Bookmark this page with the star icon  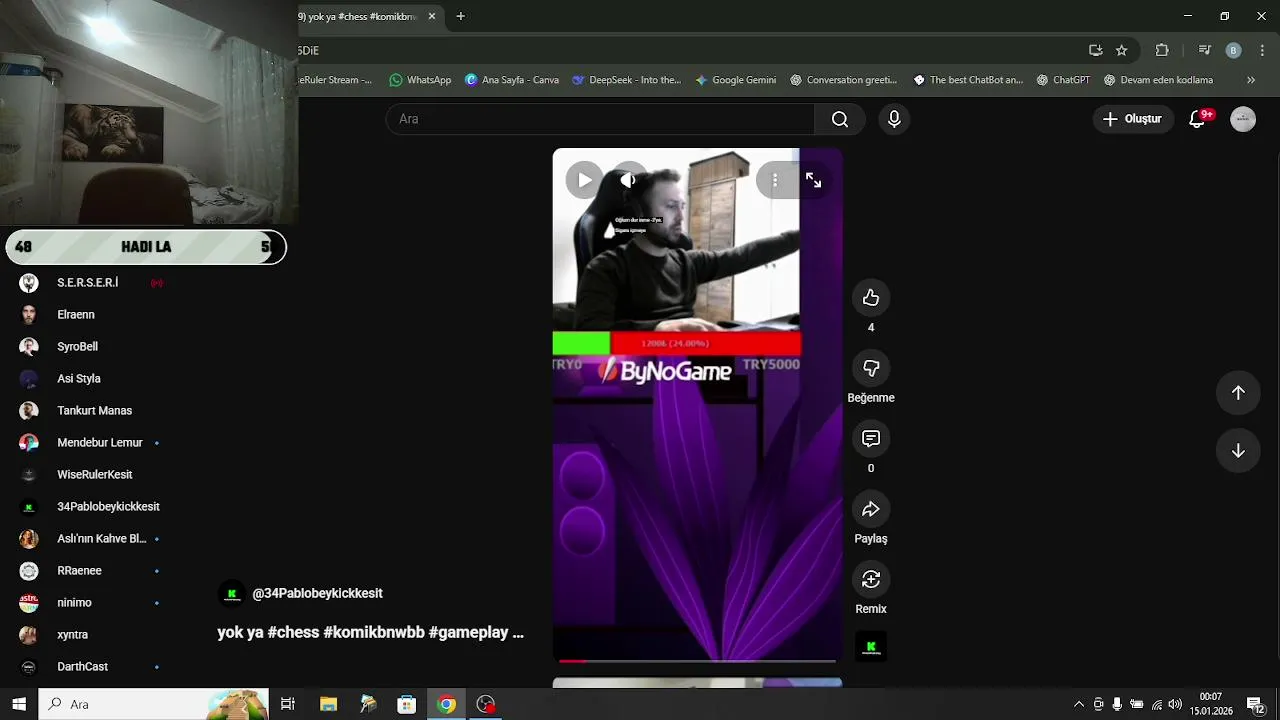tap(1121, 50)
